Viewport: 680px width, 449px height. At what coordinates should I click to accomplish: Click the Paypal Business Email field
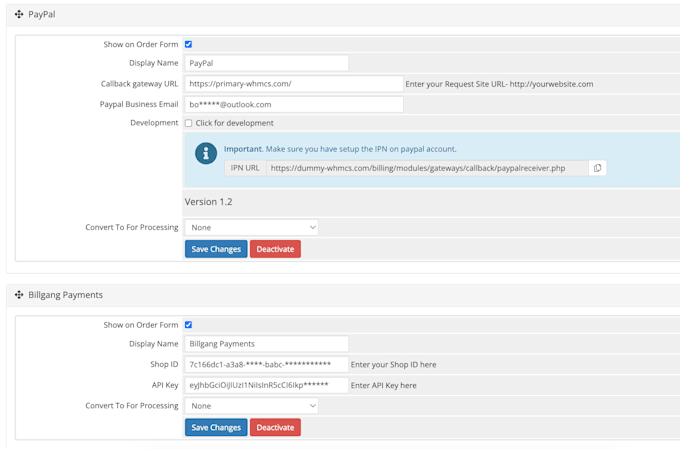click(x=294, y=105)
